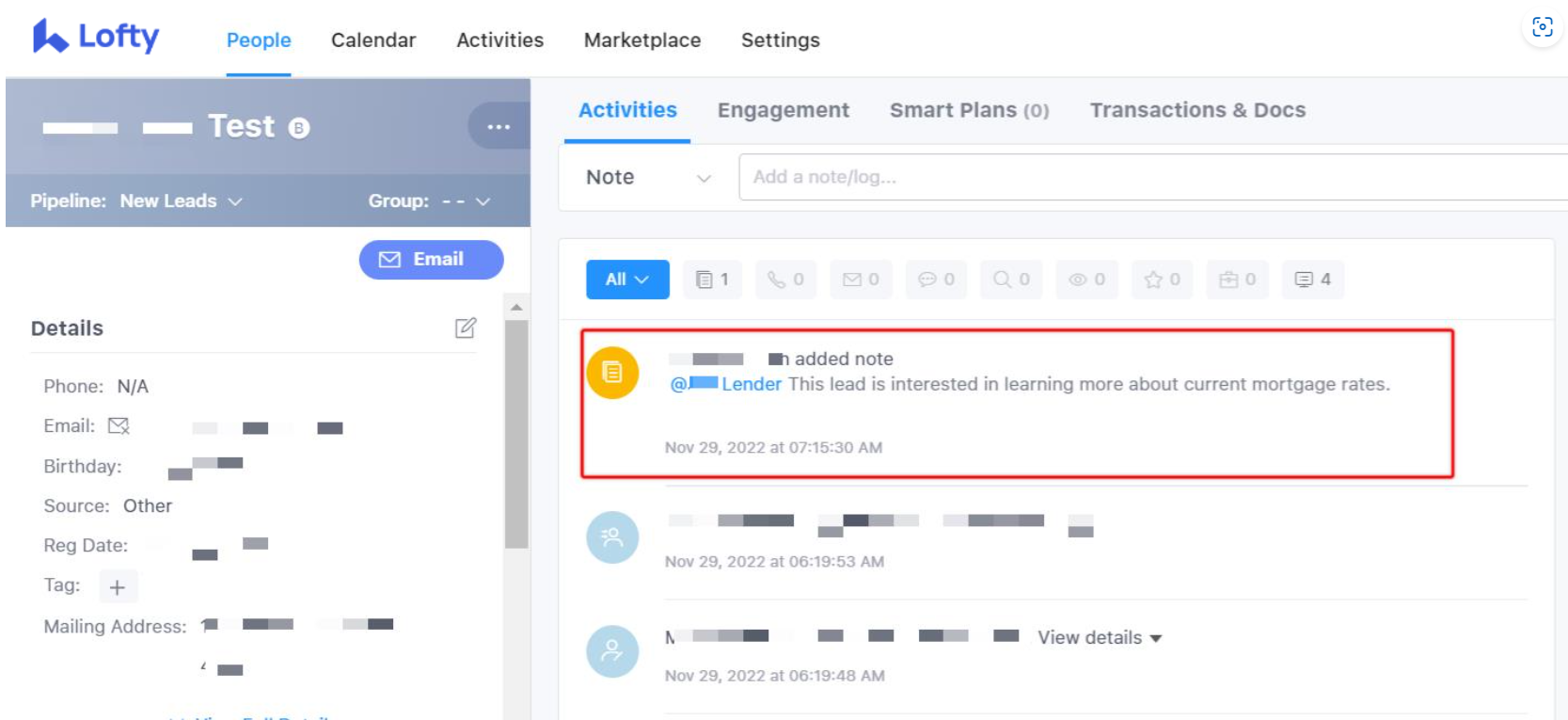Add a tag with the plus button
Screen dimensions: 1568x720
[x=118, y=587]
